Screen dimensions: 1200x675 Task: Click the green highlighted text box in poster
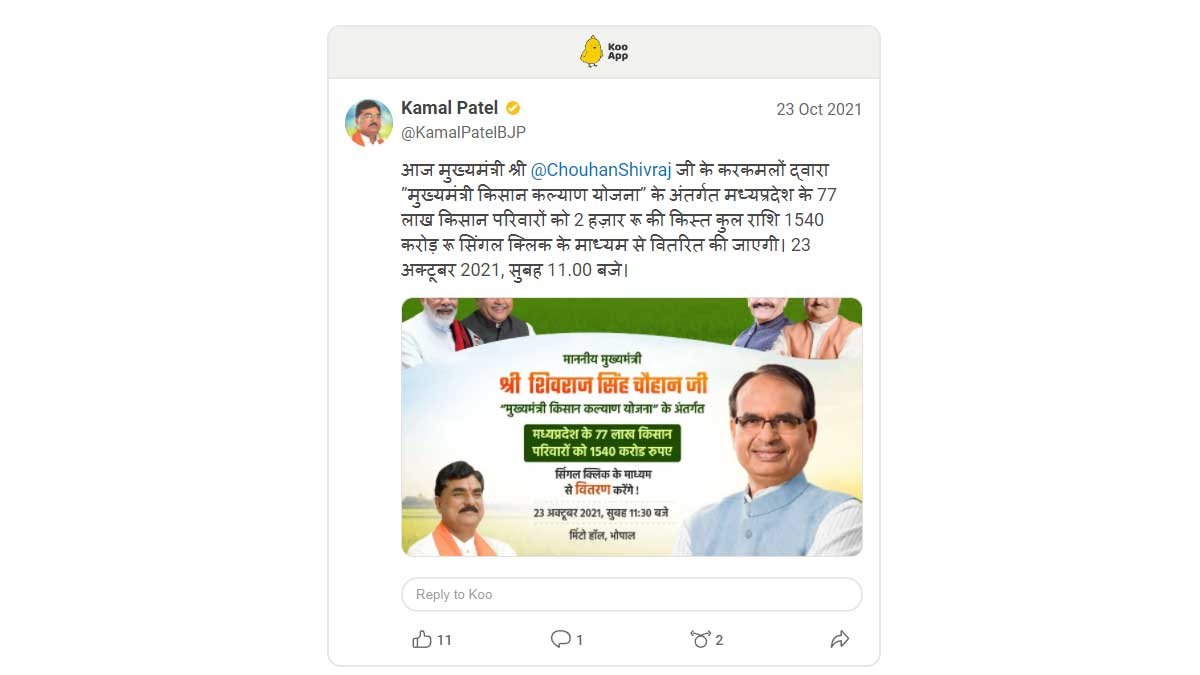coord(602,443)
